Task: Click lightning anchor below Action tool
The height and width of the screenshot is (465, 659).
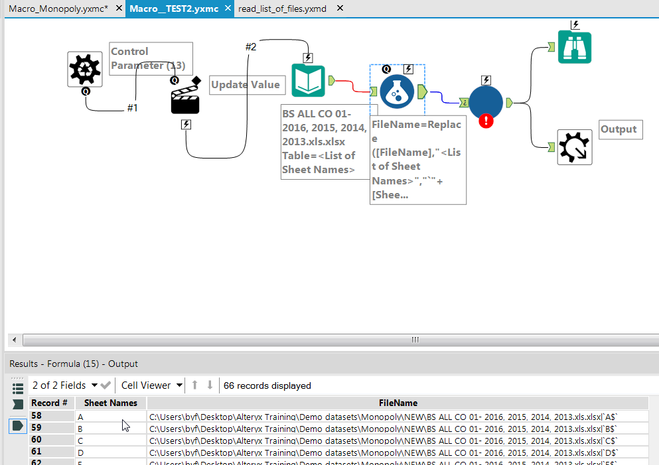Action: tap(186, 124)
